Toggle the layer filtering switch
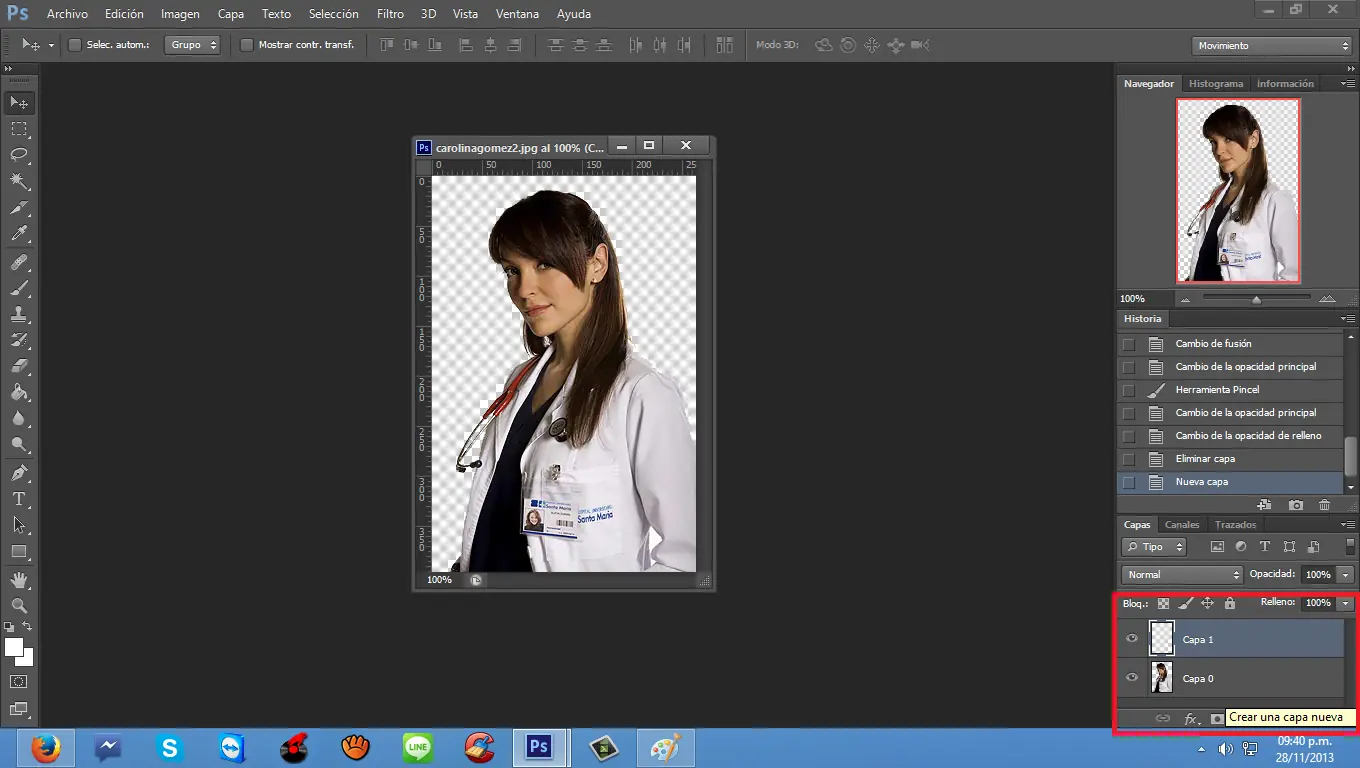The width and height of the screenshot is (1360, 768). coord(1350,546)
